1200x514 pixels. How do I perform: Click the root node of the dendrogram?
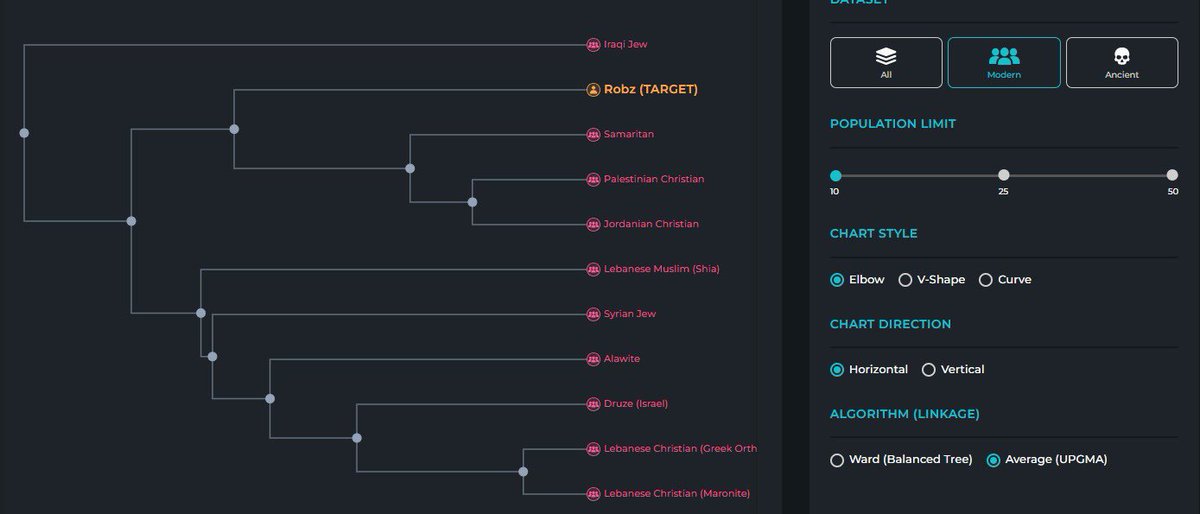pyautogui.click(x=24, y=132)
